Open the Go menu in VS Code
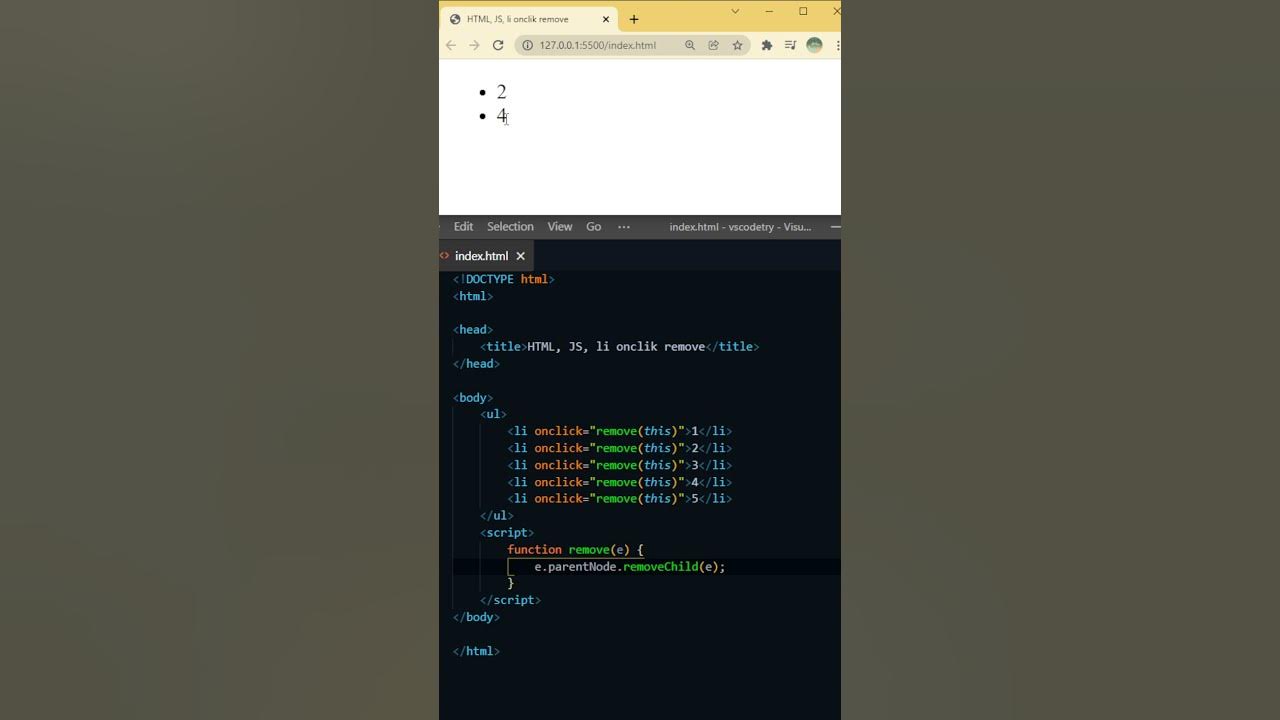 594,227
